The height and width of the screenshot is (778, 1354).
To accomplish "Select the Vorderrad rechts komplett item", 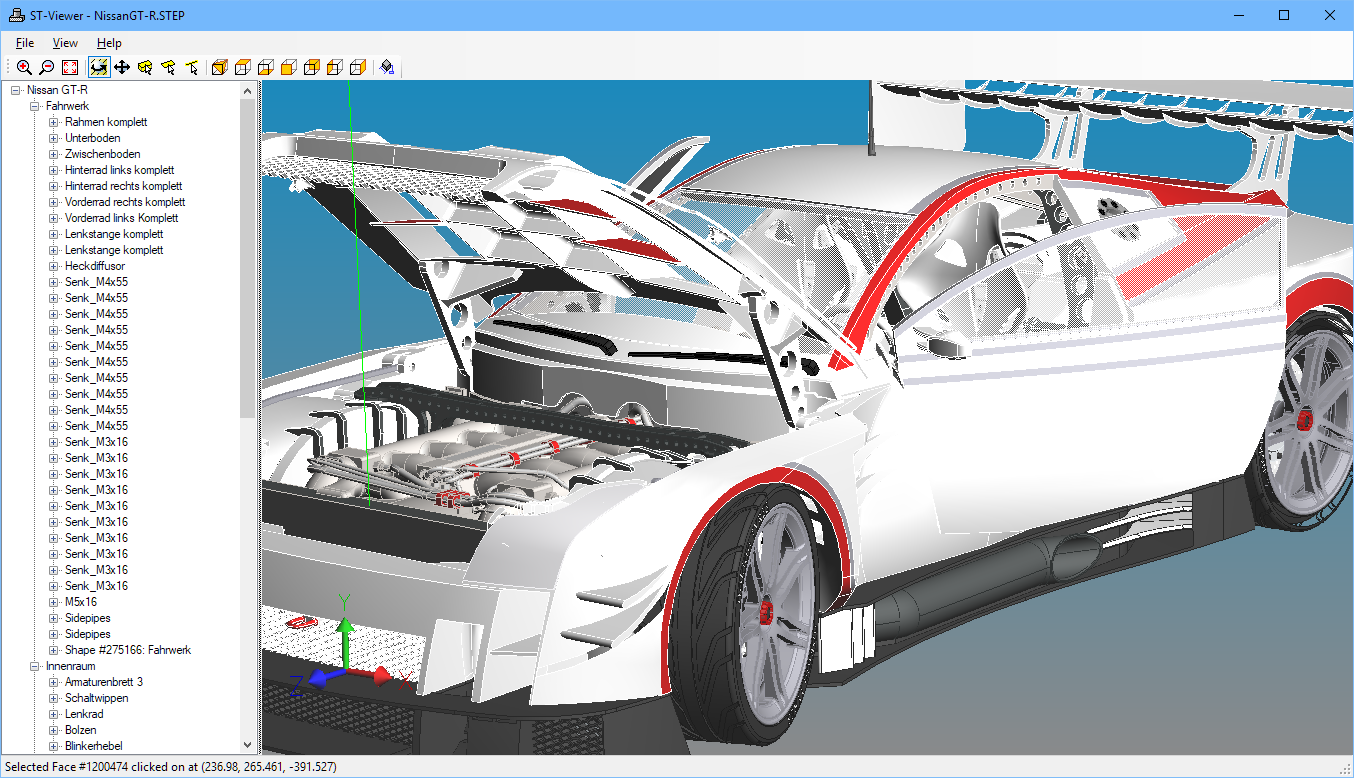I will point(125,202).
